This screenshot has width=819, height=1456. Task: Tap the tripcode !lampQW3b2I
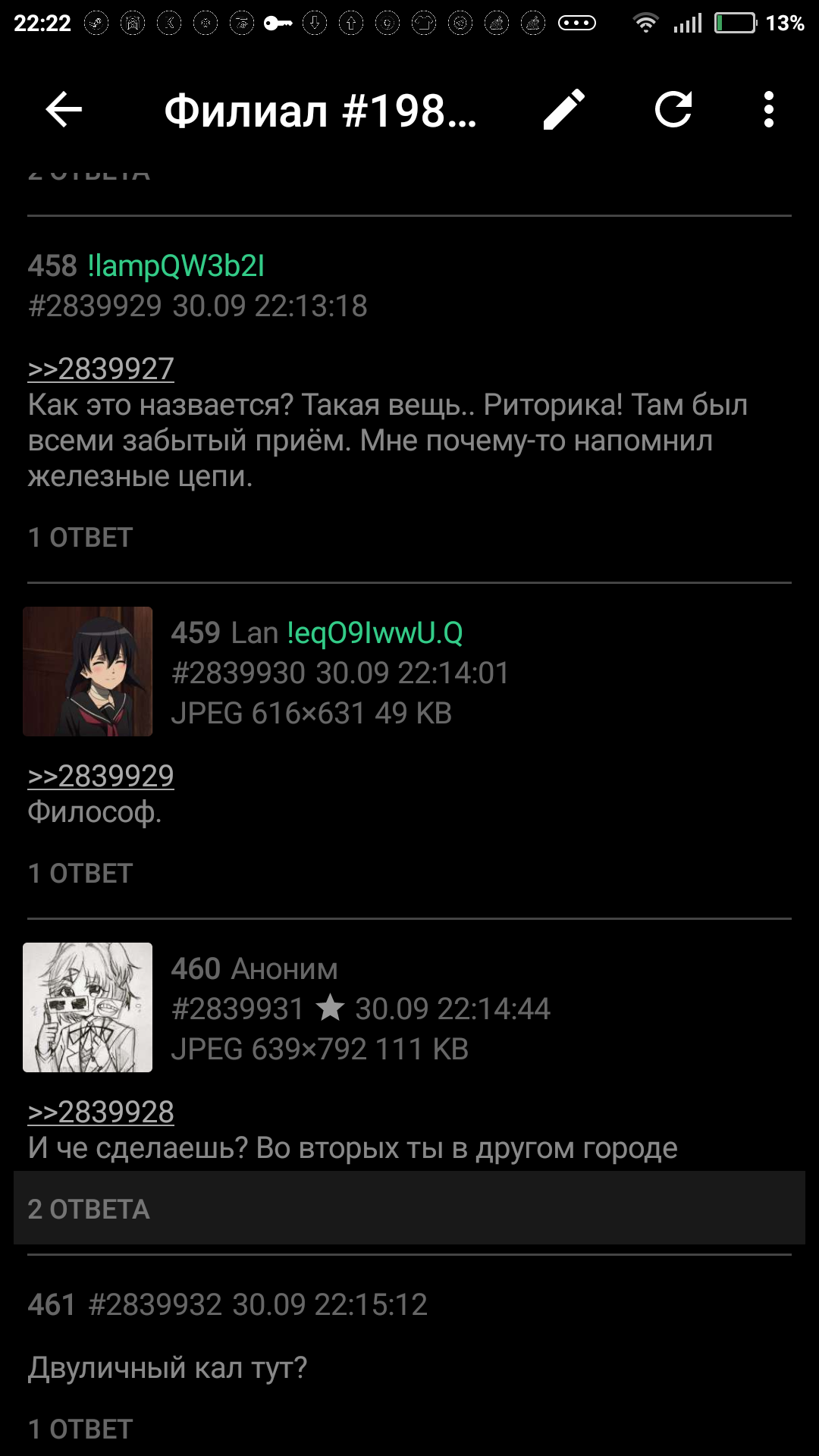click(176, 266)
